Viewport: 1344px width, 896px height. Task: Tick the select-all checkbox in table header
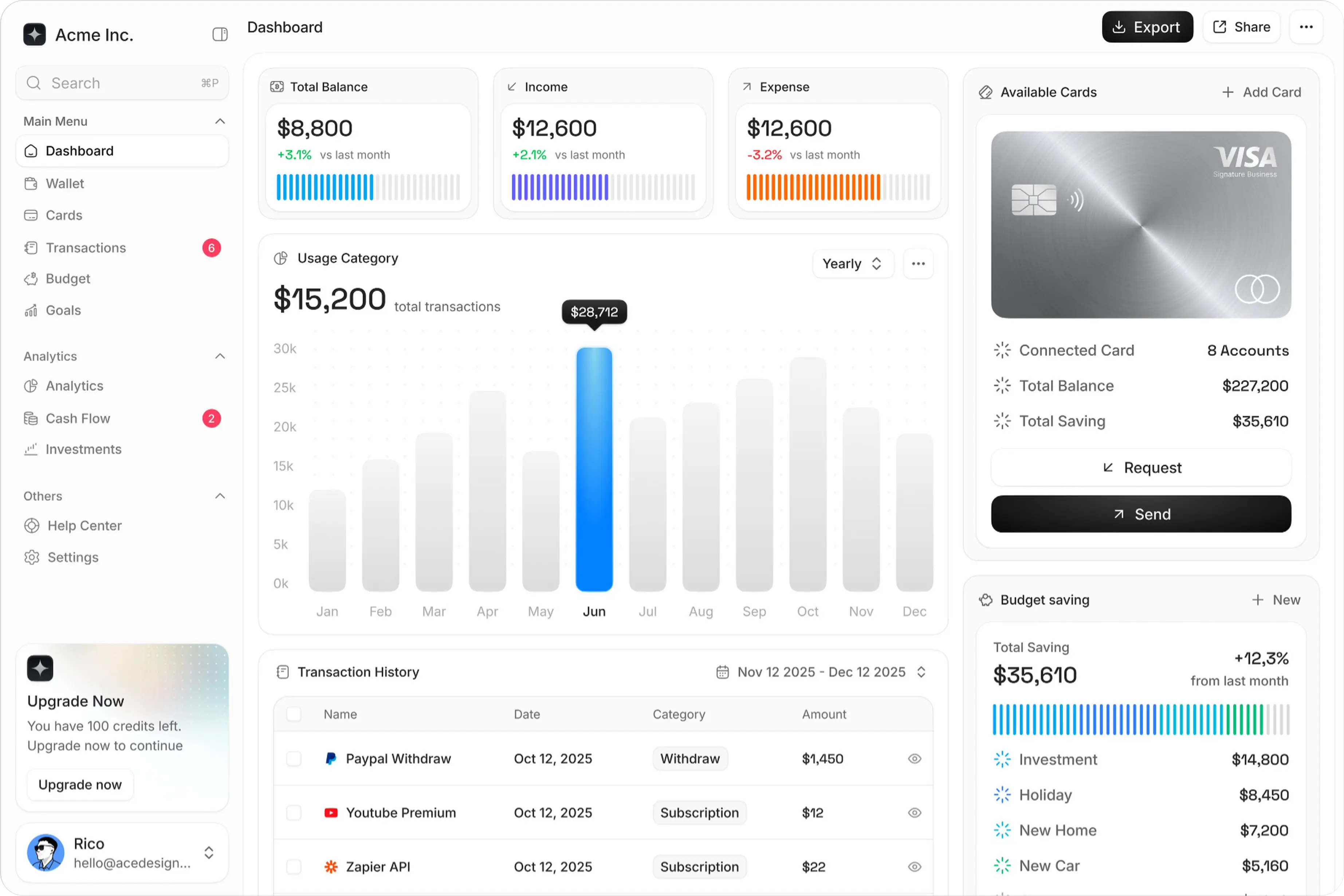pos(294,714)
